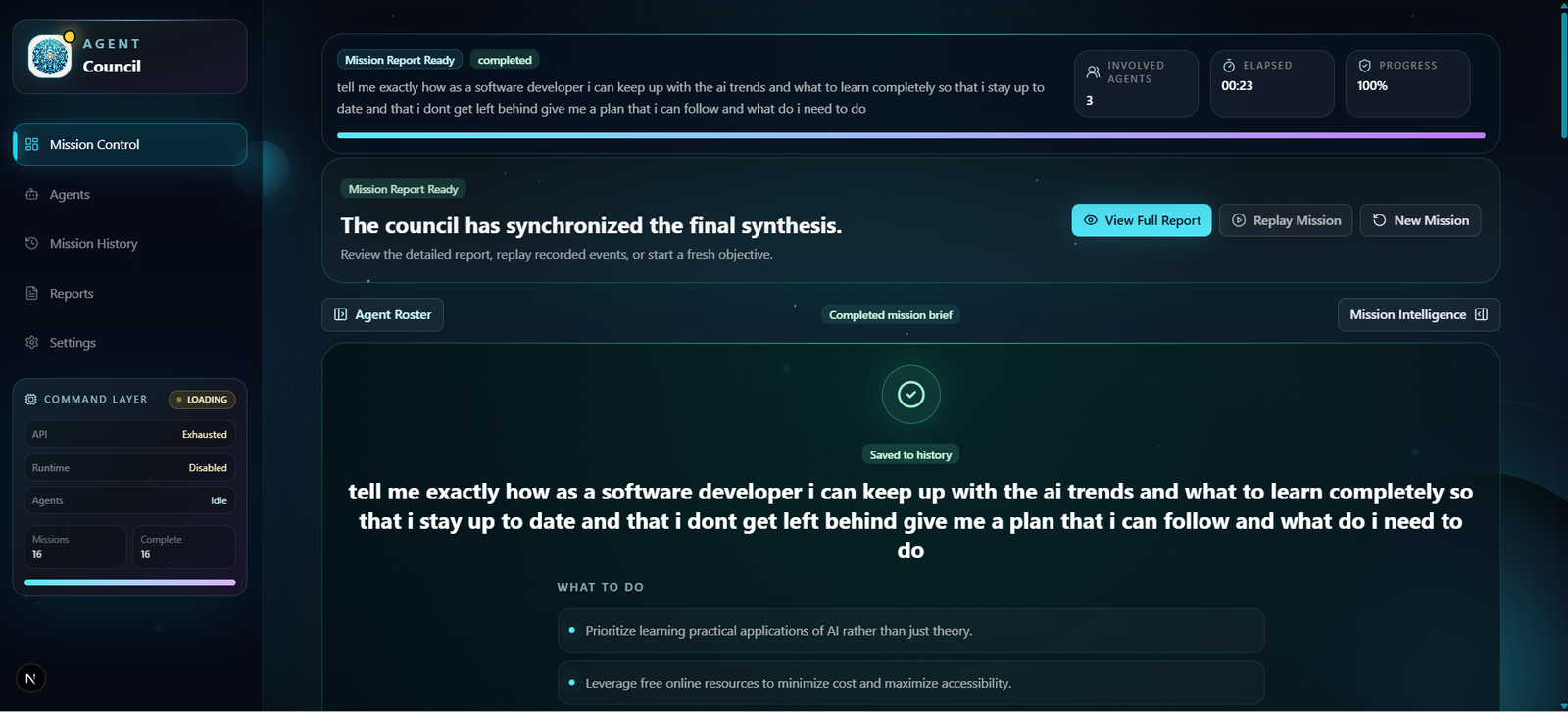Click the Elapsed 00:23 card
Image resolution: width=1568 pixels, height=712 pixels.
coord(1272,83)
